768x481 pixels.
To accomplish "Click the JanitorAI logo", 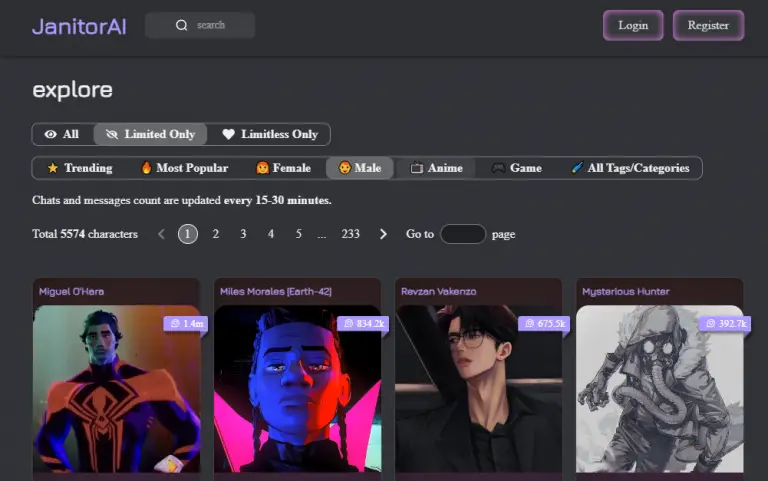I will [79, 26].
